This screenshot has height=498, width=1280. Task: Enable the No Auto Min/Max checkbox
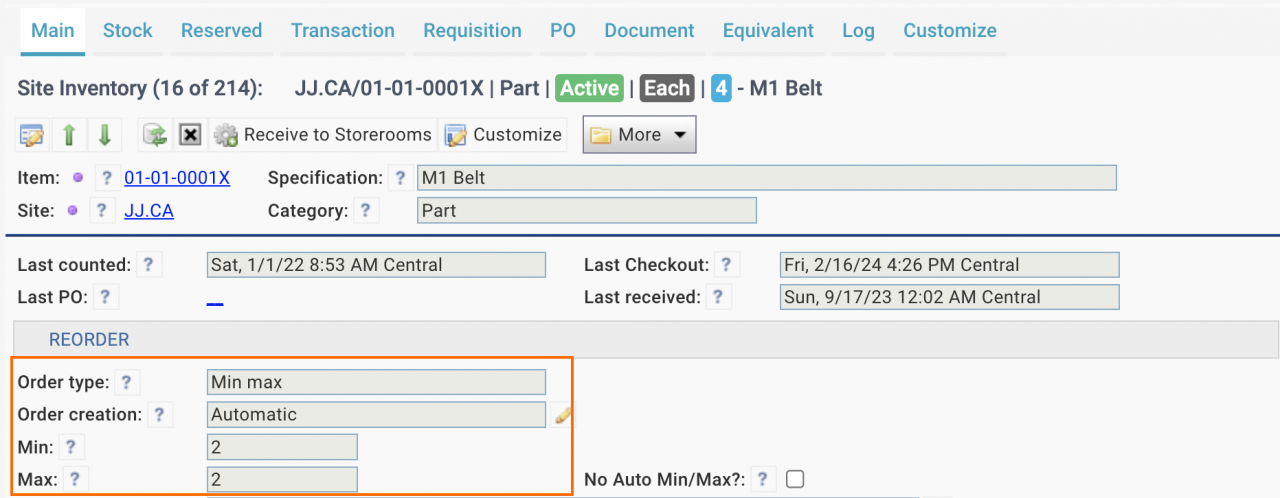[795, 480]
